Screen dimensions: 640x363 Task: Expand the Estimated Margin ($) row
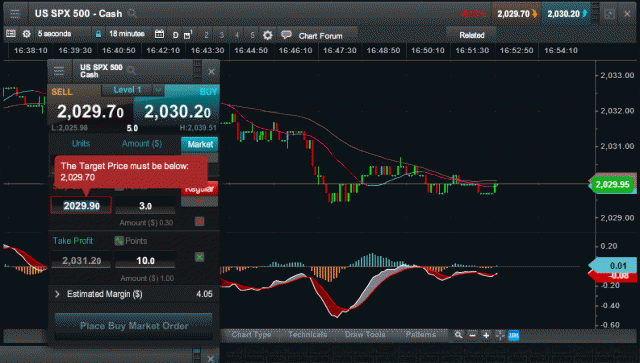(134, 294)
